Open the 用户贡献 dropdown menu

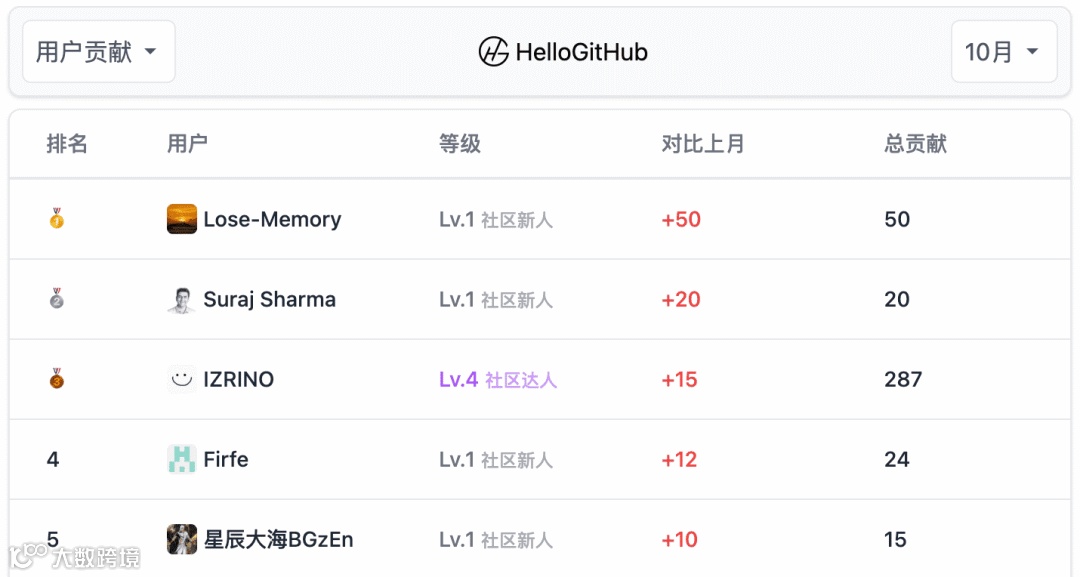[x=98, y=52]
